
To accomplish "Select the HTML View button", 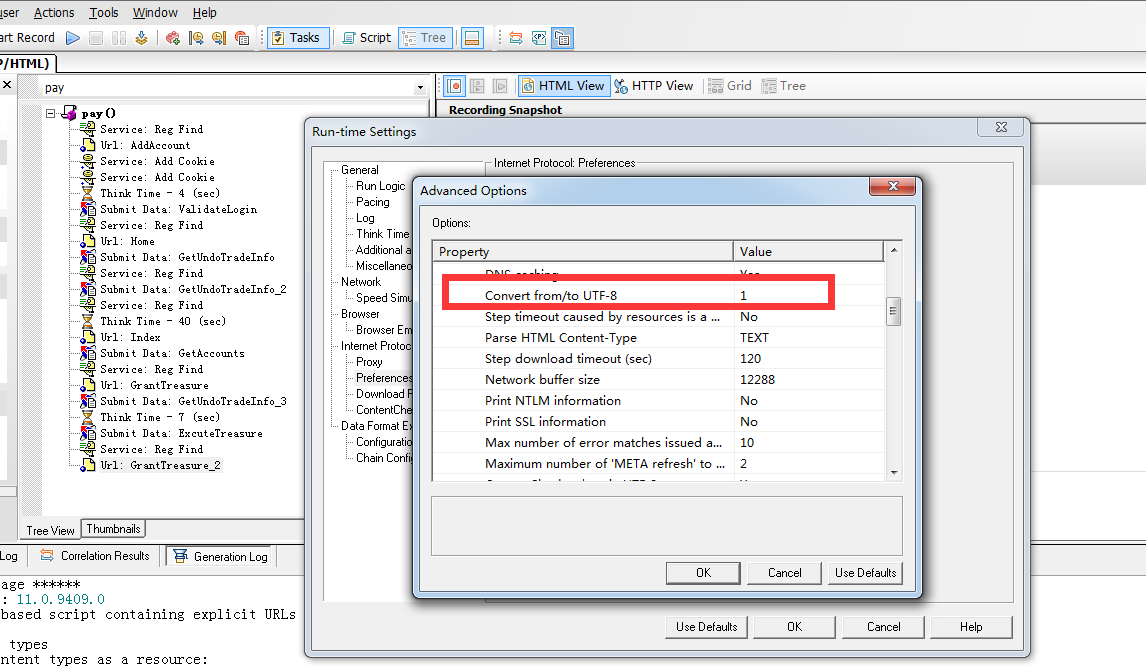I will (563, 85).
